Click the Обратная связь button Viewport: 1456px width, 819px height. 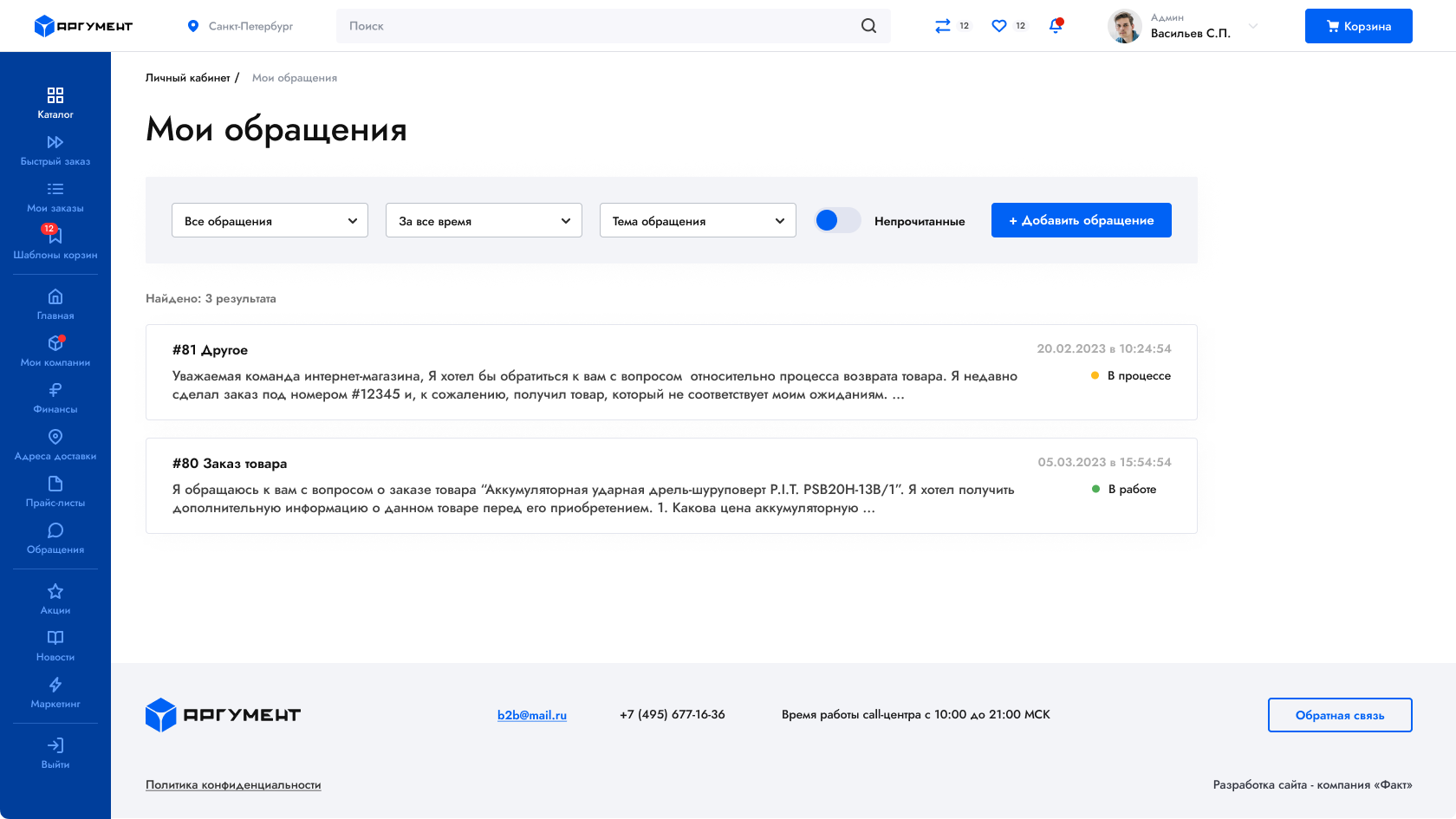1340,715
